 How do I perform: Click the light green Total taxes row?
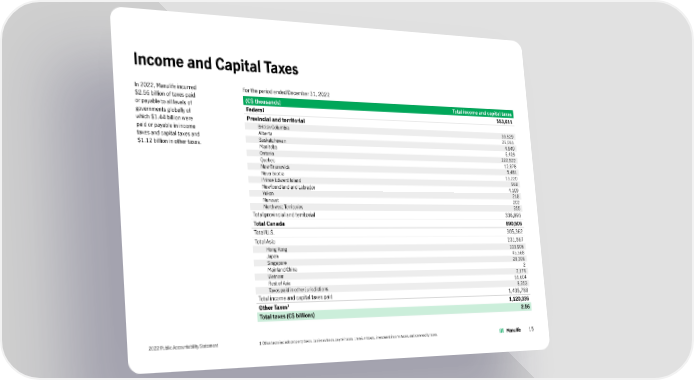395,314
